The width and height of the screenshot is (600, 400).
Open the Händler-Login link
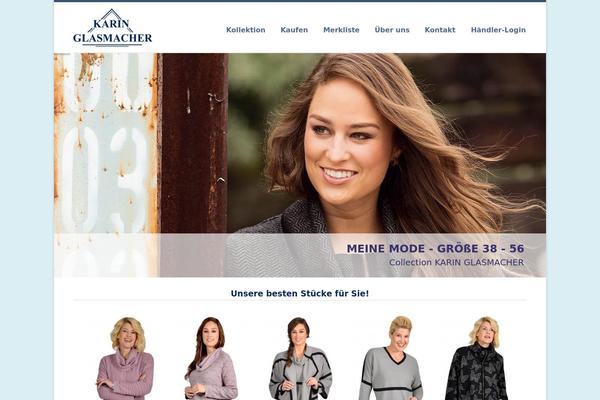498,30
